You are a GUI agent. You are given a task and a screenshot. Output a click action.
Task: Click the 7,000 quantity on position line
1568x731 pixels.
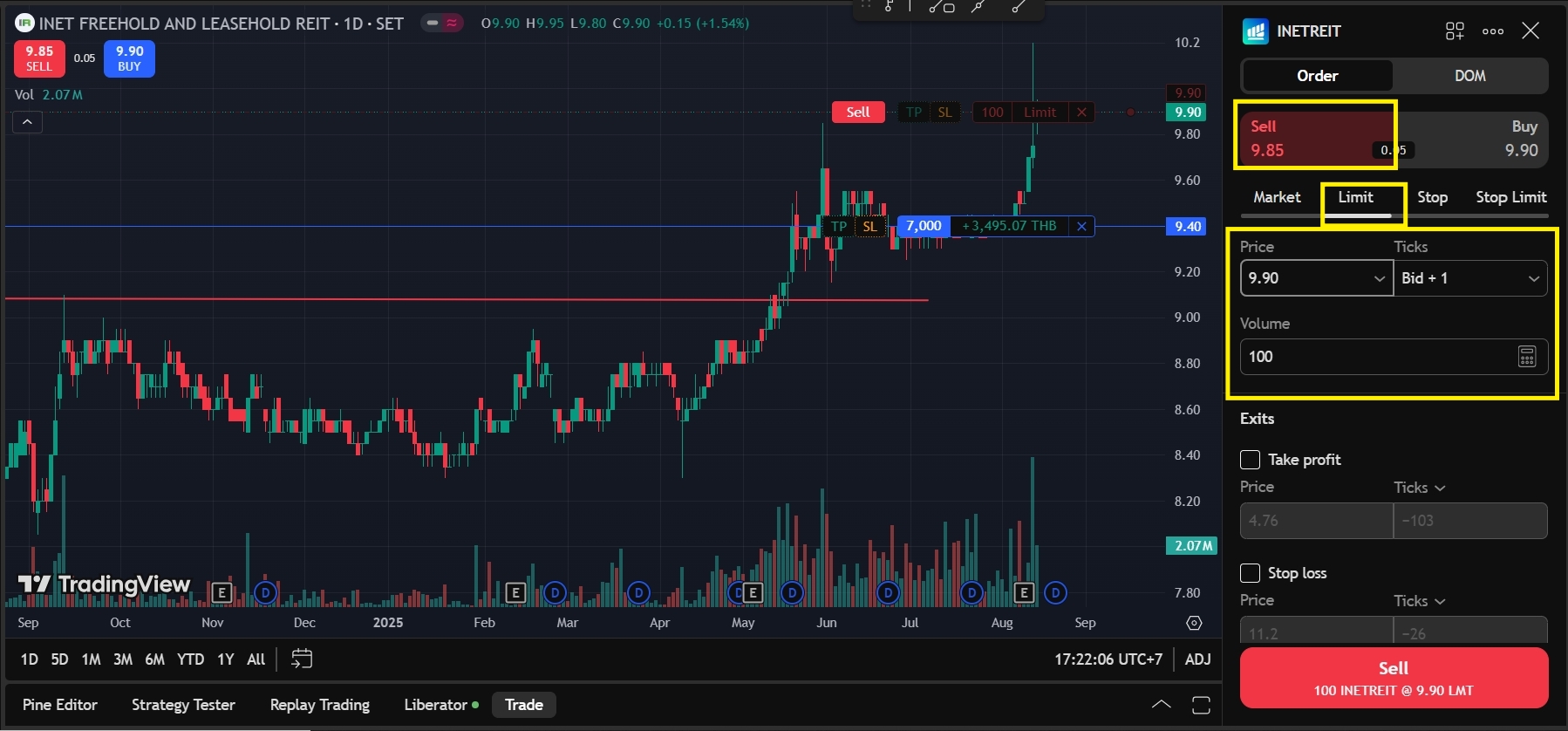924,226
